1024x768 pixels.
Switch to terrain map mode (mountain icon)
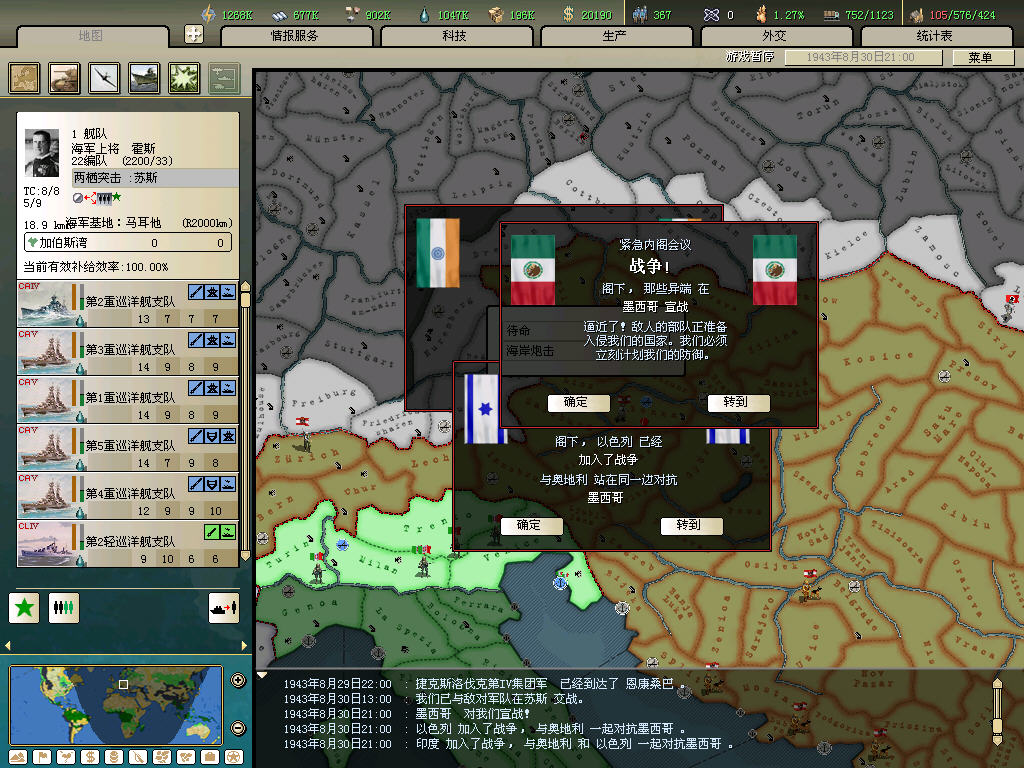coord(18,757)
